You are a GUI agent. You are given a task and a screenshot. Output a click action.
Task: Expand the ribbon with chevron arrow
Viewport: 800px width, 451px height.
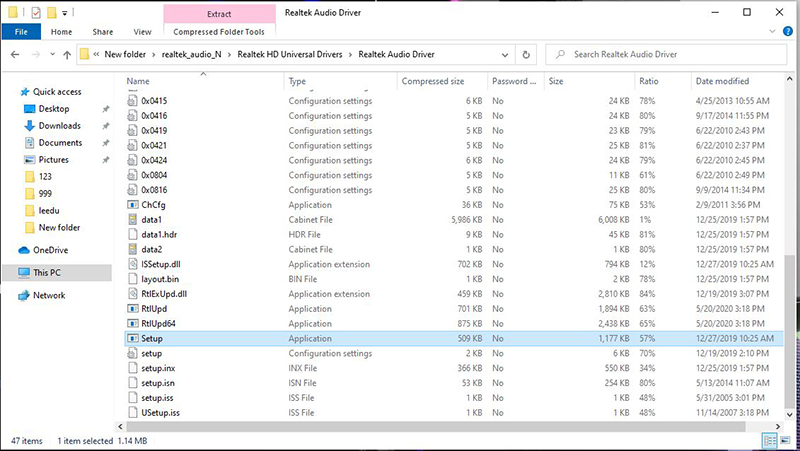(773, 32)
